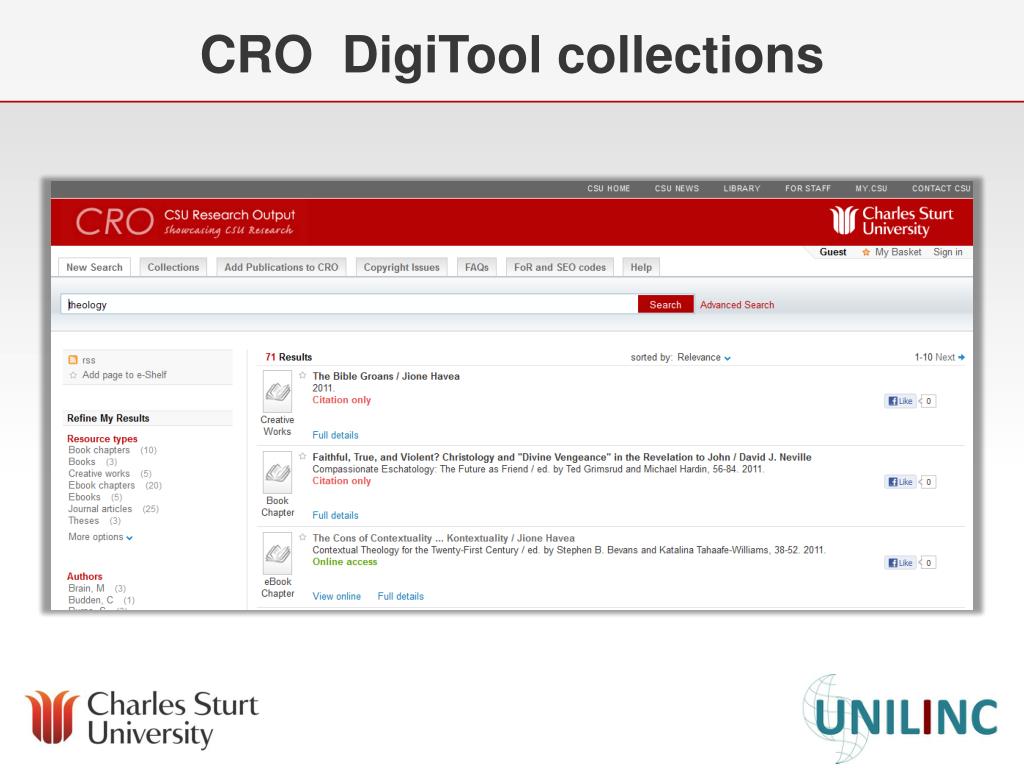Go to MY.CSU in top bar

(x=871, y=188)
